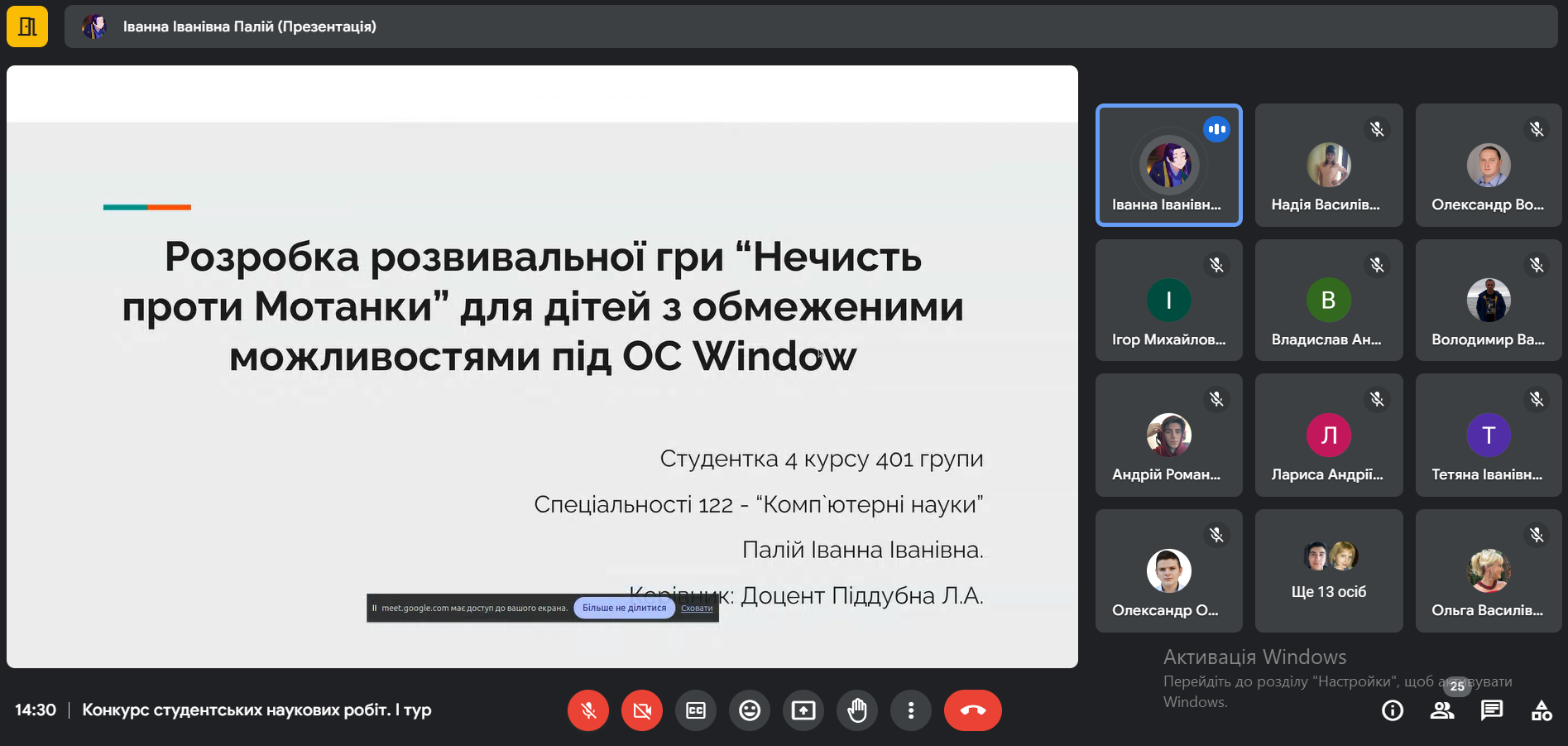Click the blue speaking indicator on Іванна's tile

tap(1216, 129)
